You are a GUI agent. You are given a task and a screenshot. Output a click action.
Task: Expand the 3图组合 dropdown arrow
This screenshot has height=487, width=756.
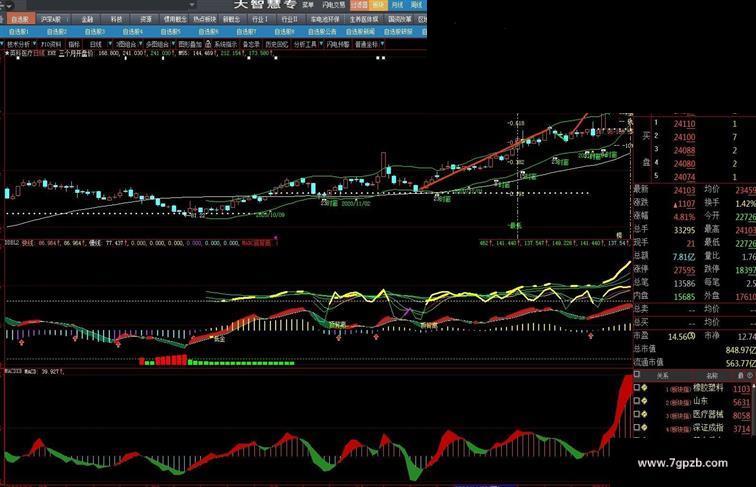click(142, 44)
